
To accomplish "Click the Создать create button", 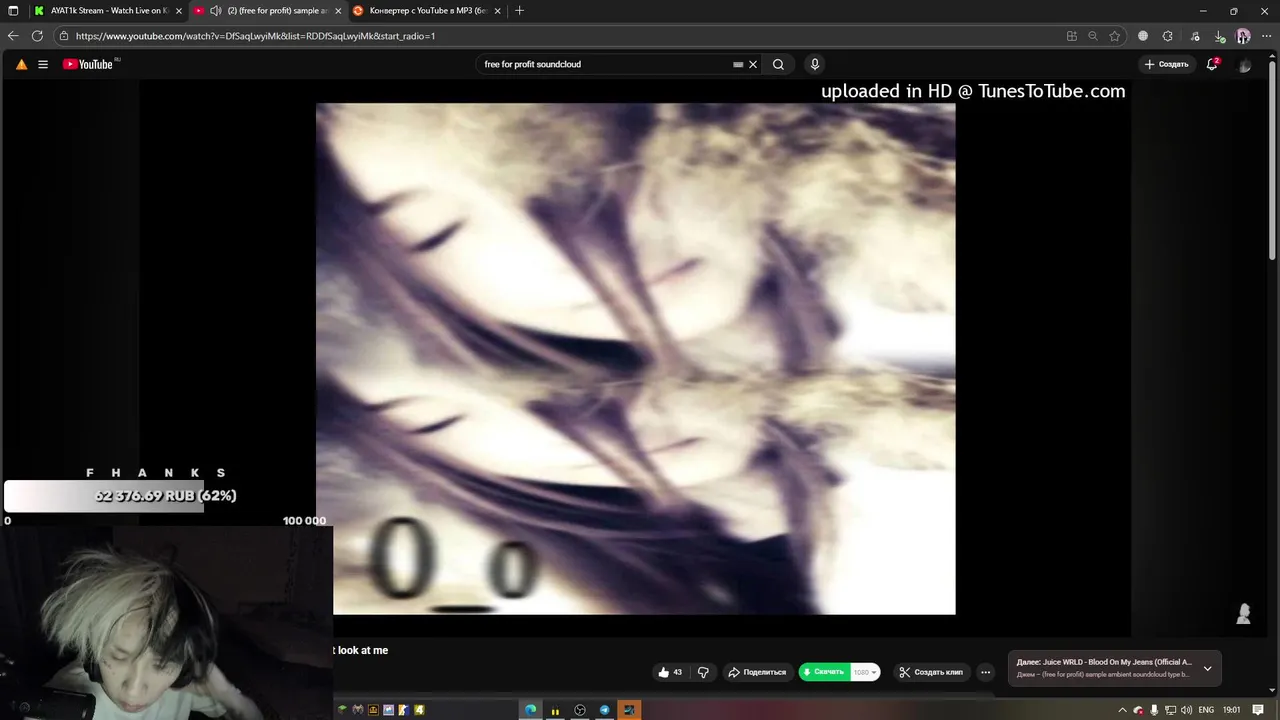I will (x=1167, y=64).
